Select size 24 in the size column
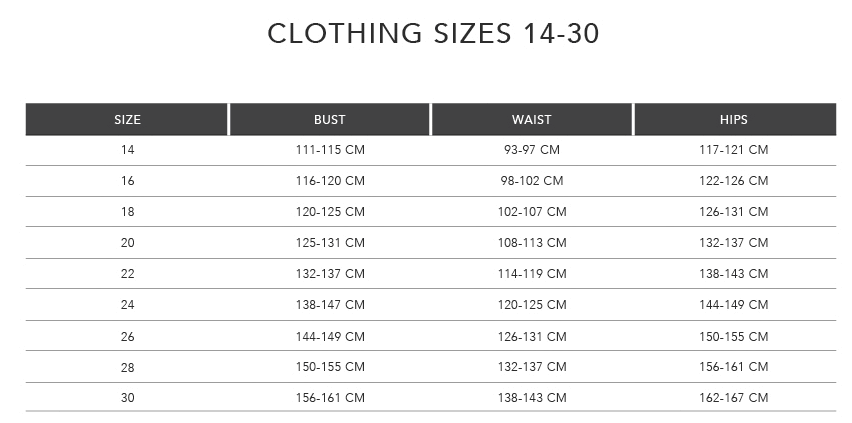This screenshot has width=852, height=423. (127, 305)
